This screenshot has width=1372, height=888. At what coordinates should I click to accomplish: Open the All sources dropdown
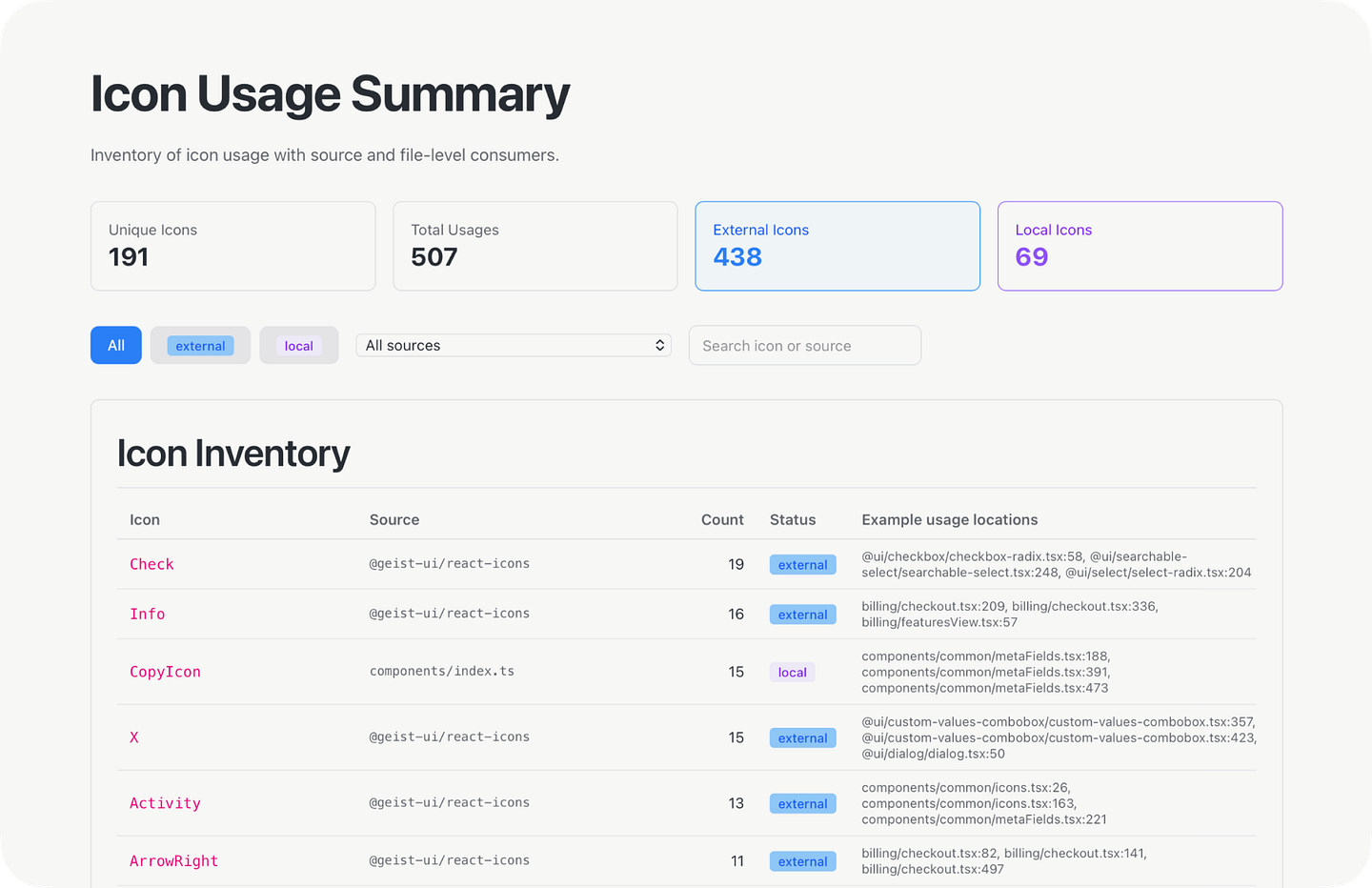click(x=514, y=345)
